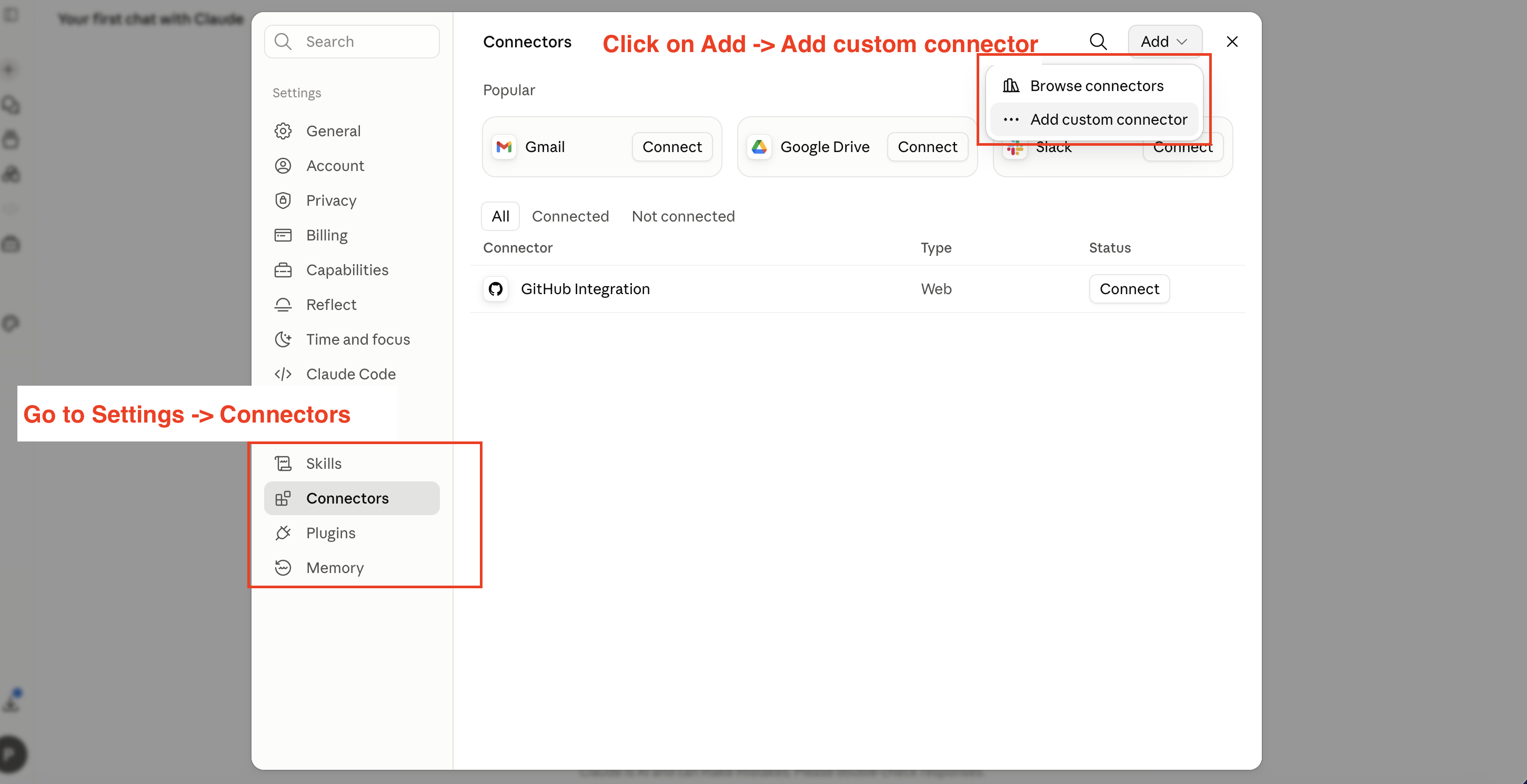The width and height of the screenshot is (1527, 784).
Task: Switch to the Not connected tab
Action: [x=683, y=216]
